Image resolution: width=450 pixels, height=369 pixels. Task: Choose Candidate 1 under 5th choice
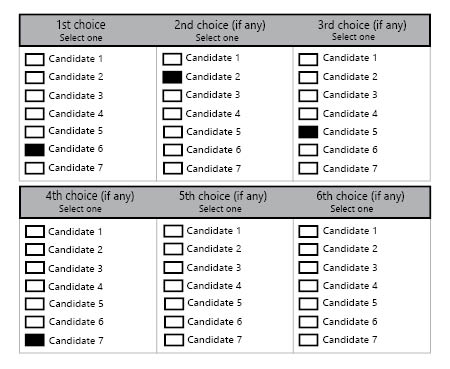click(173, 231)
